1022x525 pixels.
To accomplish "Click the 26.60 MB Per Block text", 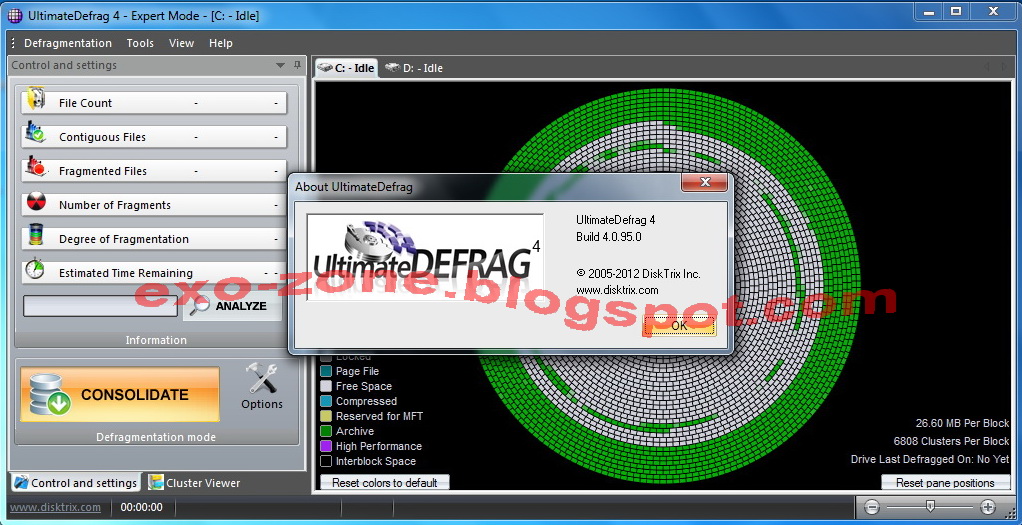I will click(x=962, y=423).
